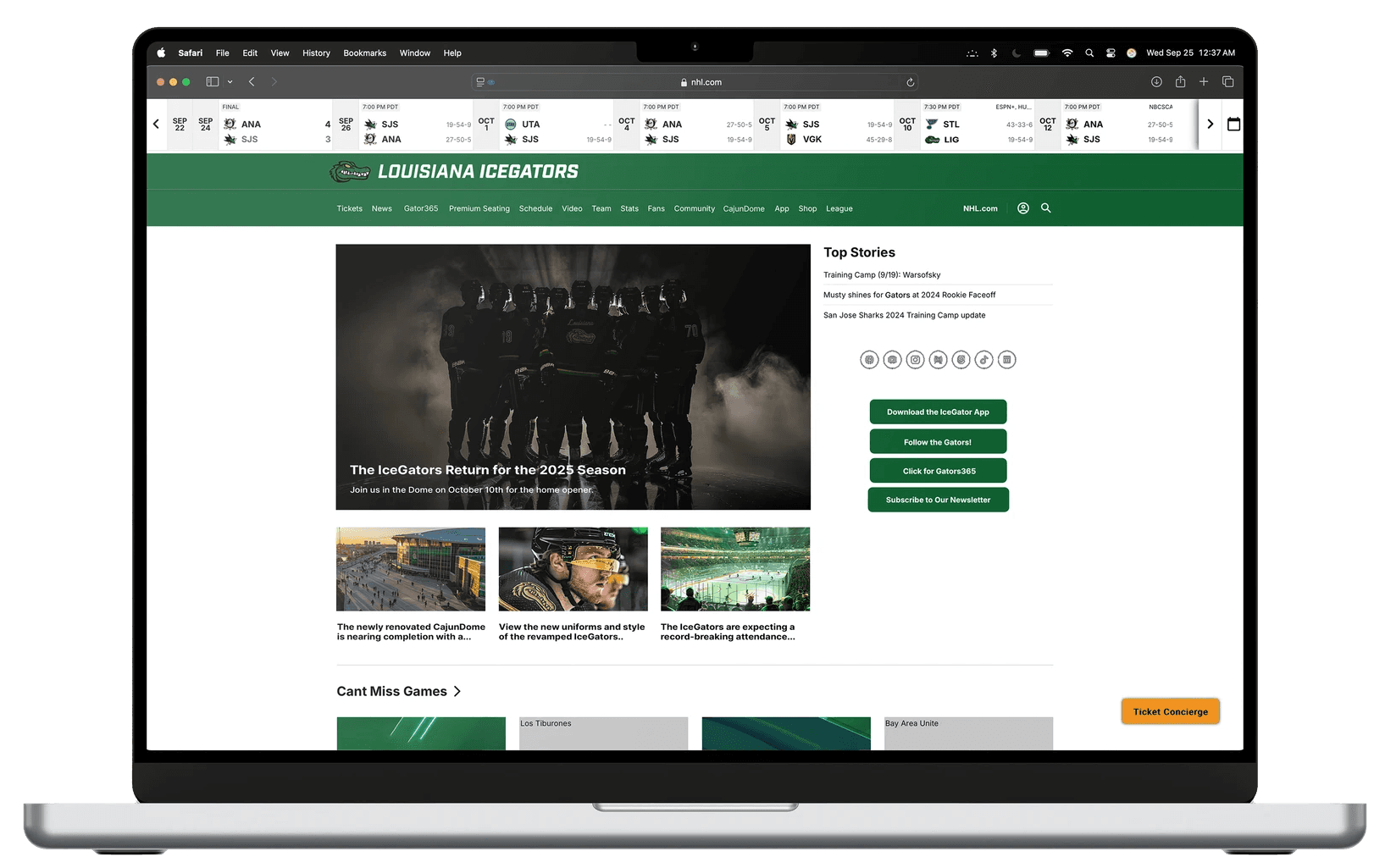Open the Threads social icon

[x=961, y=360]
